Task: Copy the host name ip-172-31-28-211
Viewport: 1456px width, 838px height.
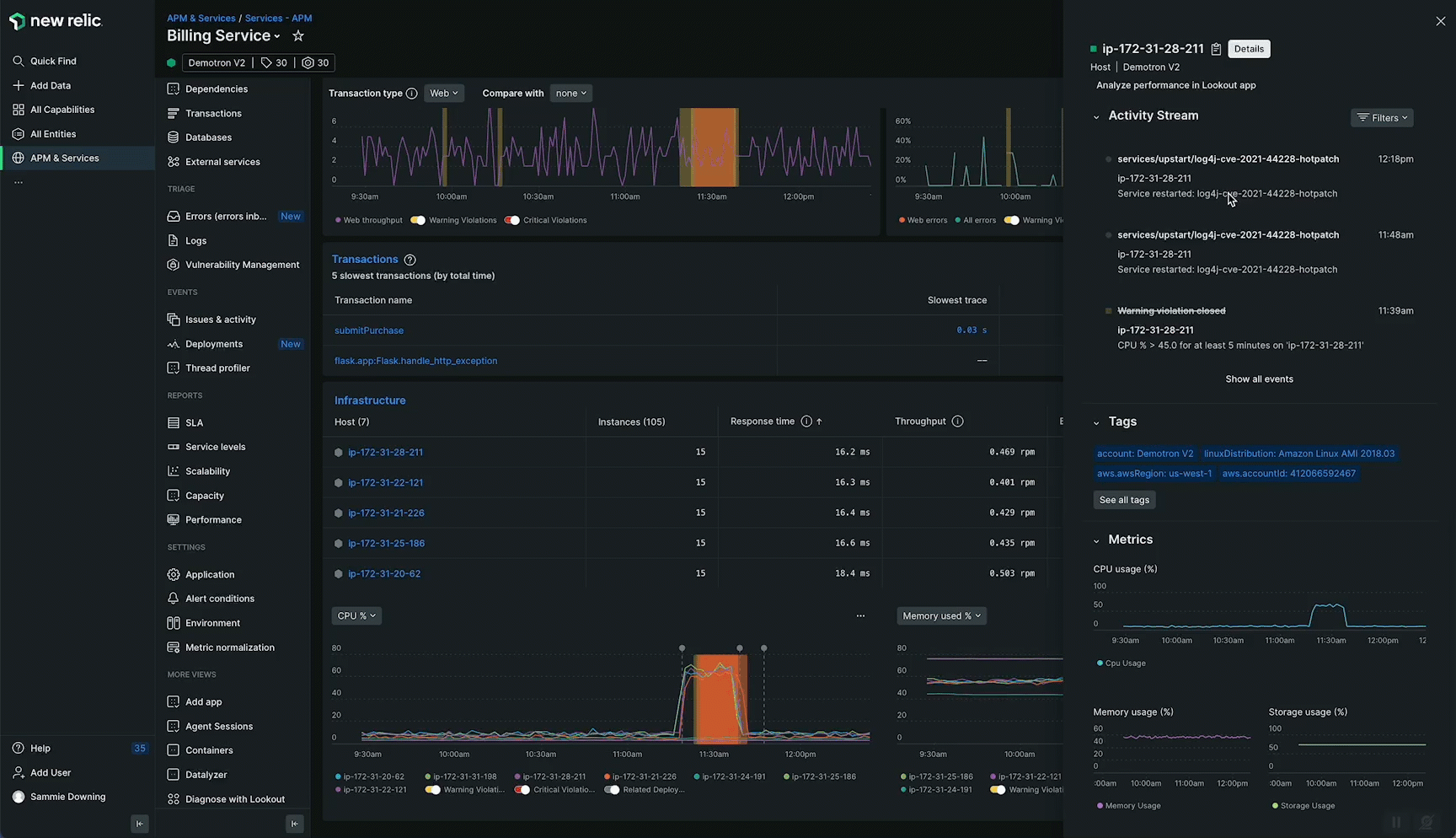Action: tap(1216, 49)
